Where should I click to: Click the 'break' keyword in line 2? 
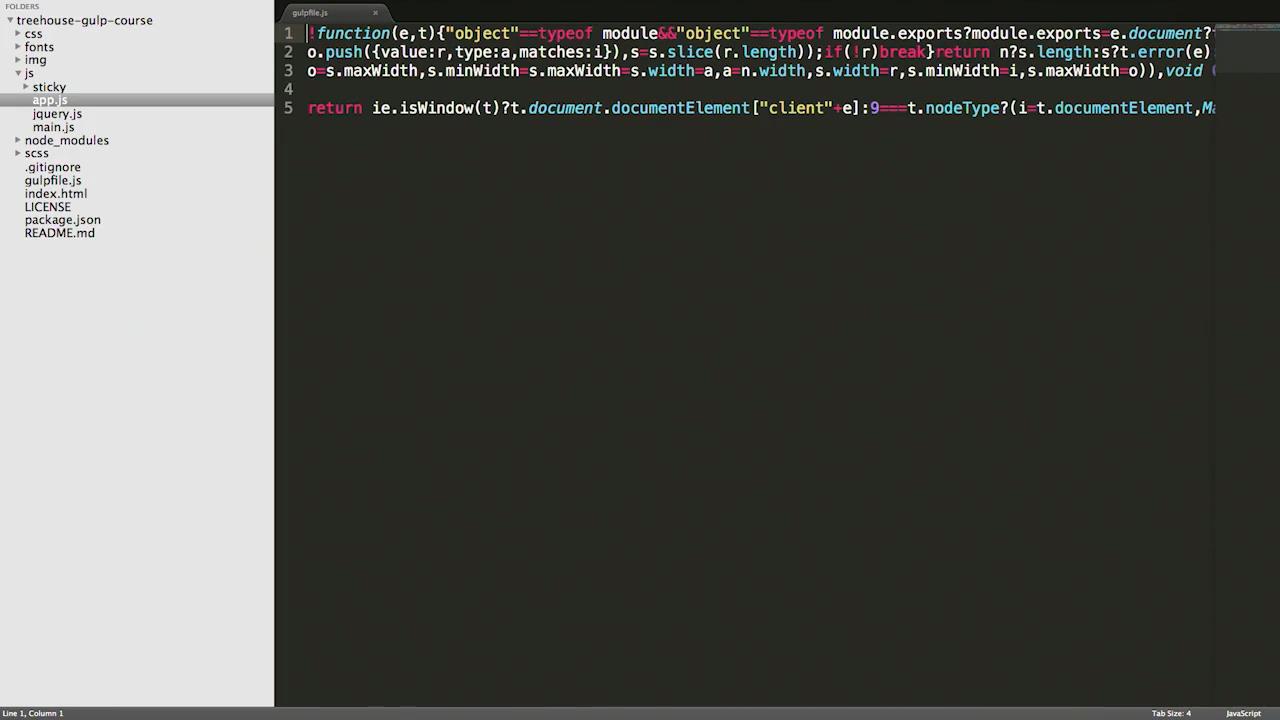point(902,52)
